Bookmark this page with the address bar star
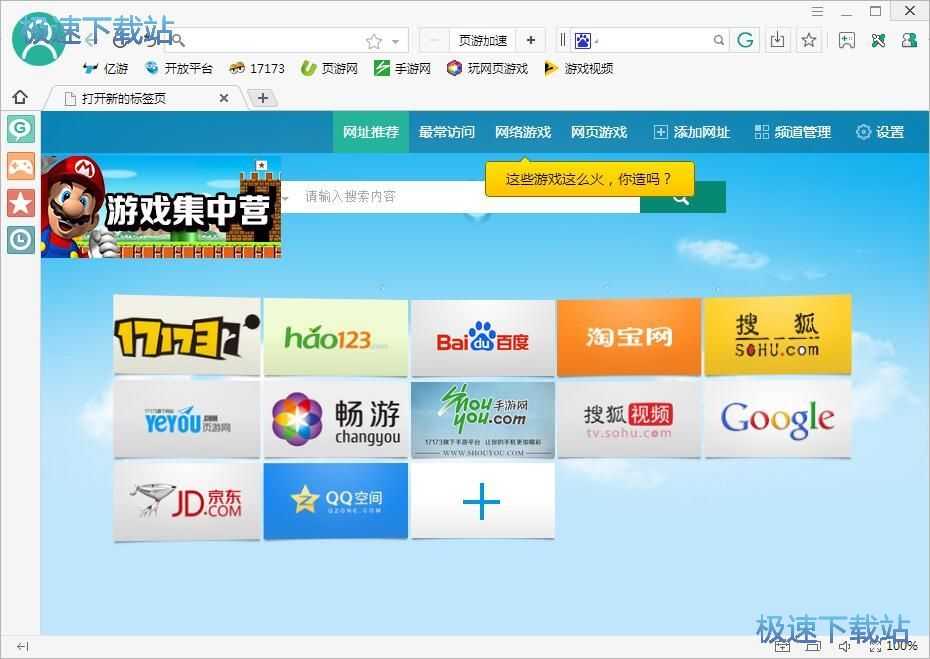Viewport: 930px width, 659px height. (374, 41)
